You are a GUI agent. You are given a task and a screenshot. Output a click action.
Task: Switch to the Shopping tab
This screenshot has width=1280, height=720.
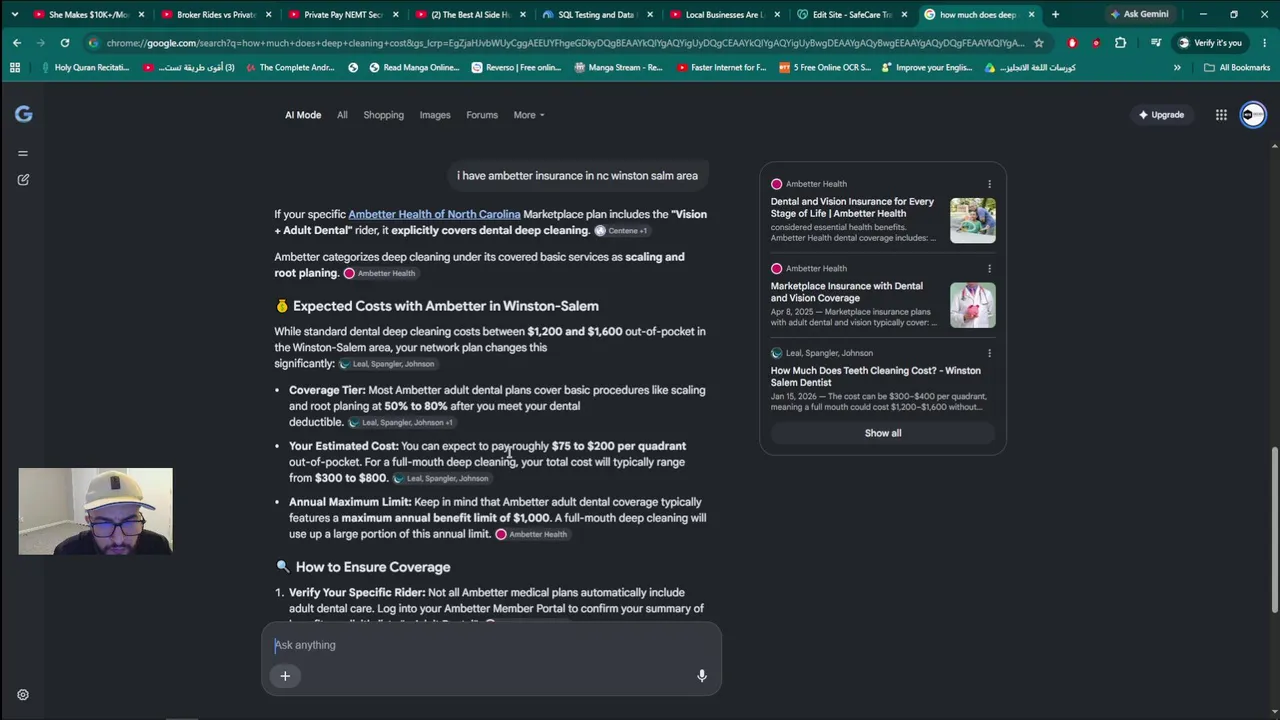click(383, 115)
